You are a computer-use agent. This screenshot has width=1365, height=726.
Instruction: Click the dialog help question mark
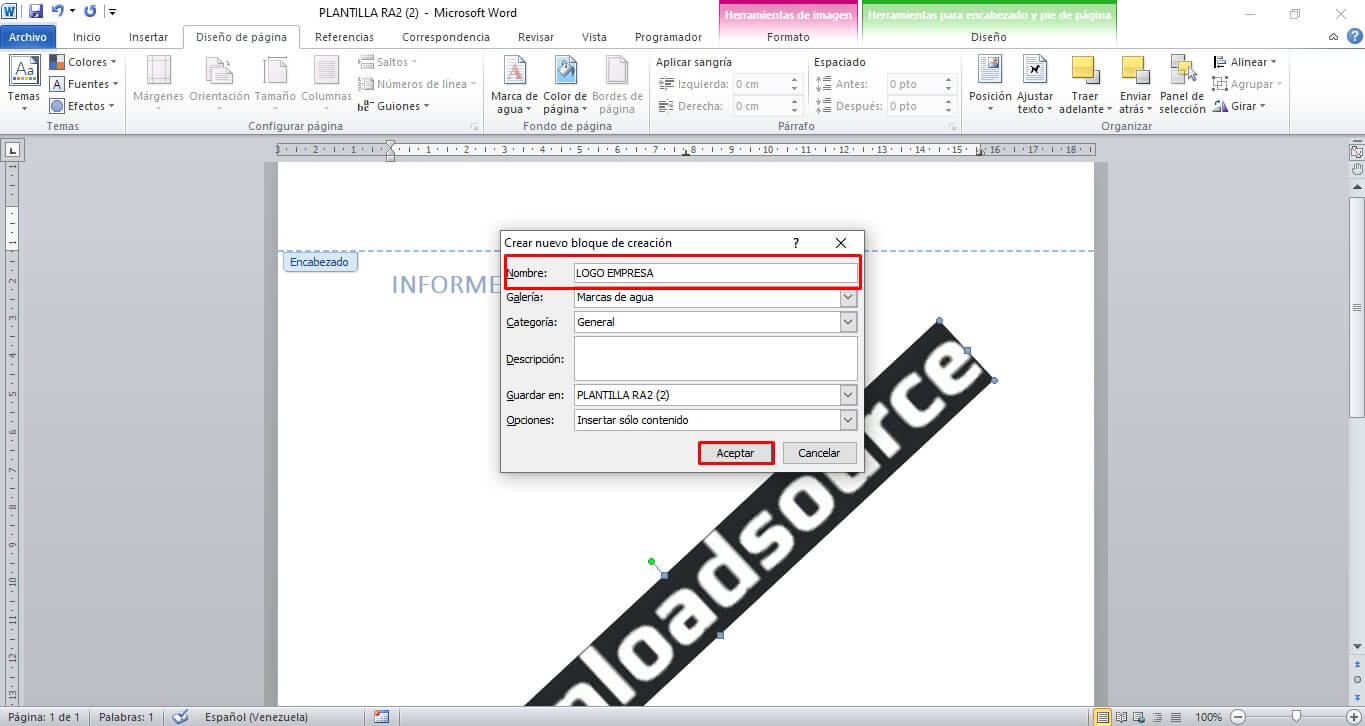796,243
